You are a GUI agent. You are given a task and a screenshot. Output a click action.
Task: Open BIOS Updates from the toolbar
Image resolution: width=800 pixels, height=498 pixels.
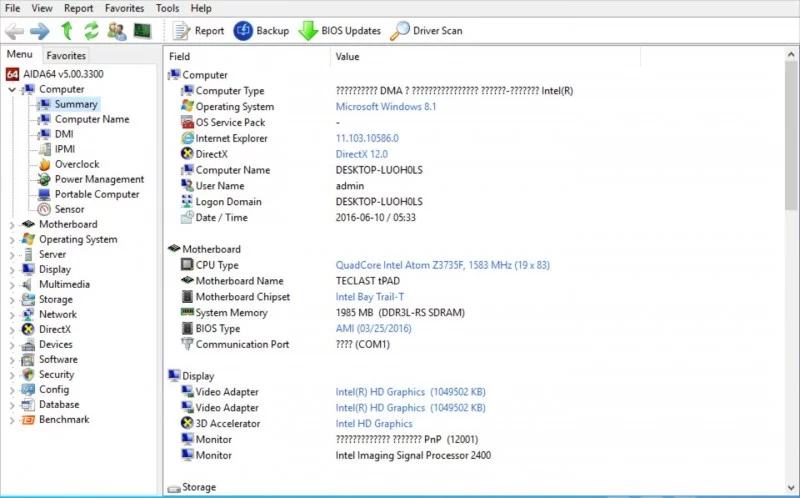(340, 31)
